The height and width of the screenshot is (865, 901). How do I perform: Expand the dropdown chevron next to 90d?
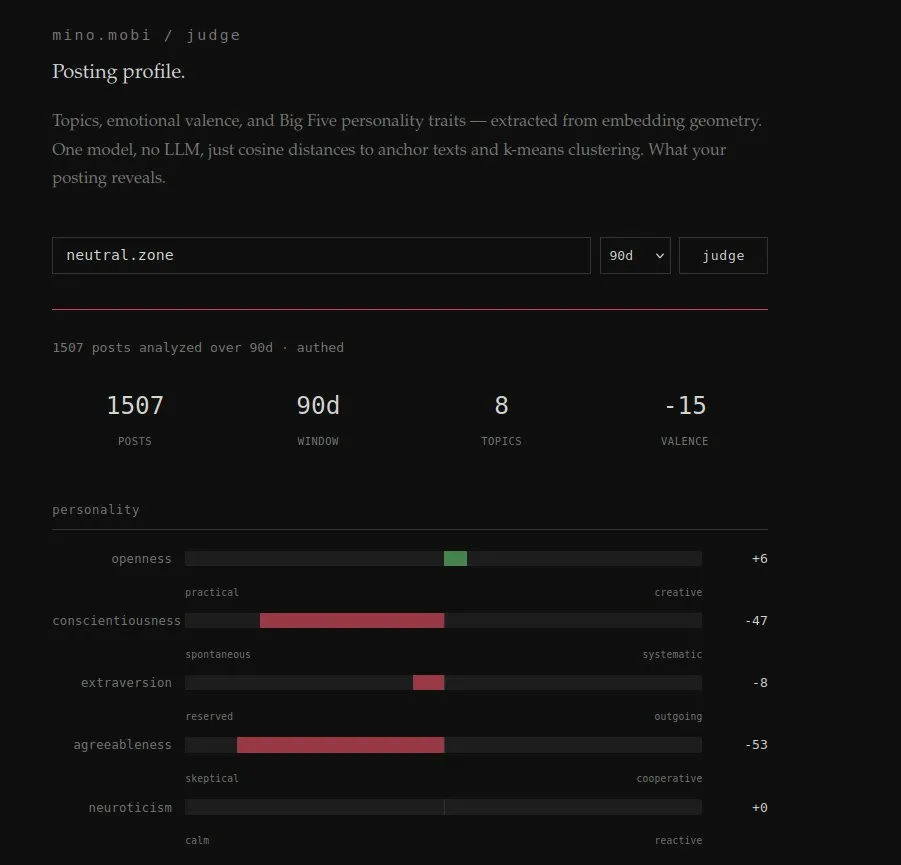coord(660,255)
